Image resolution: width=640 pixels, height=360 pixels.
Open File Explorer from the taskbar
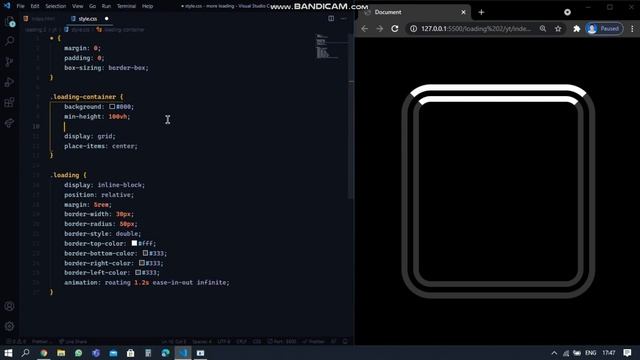click(x=61, y=353)
